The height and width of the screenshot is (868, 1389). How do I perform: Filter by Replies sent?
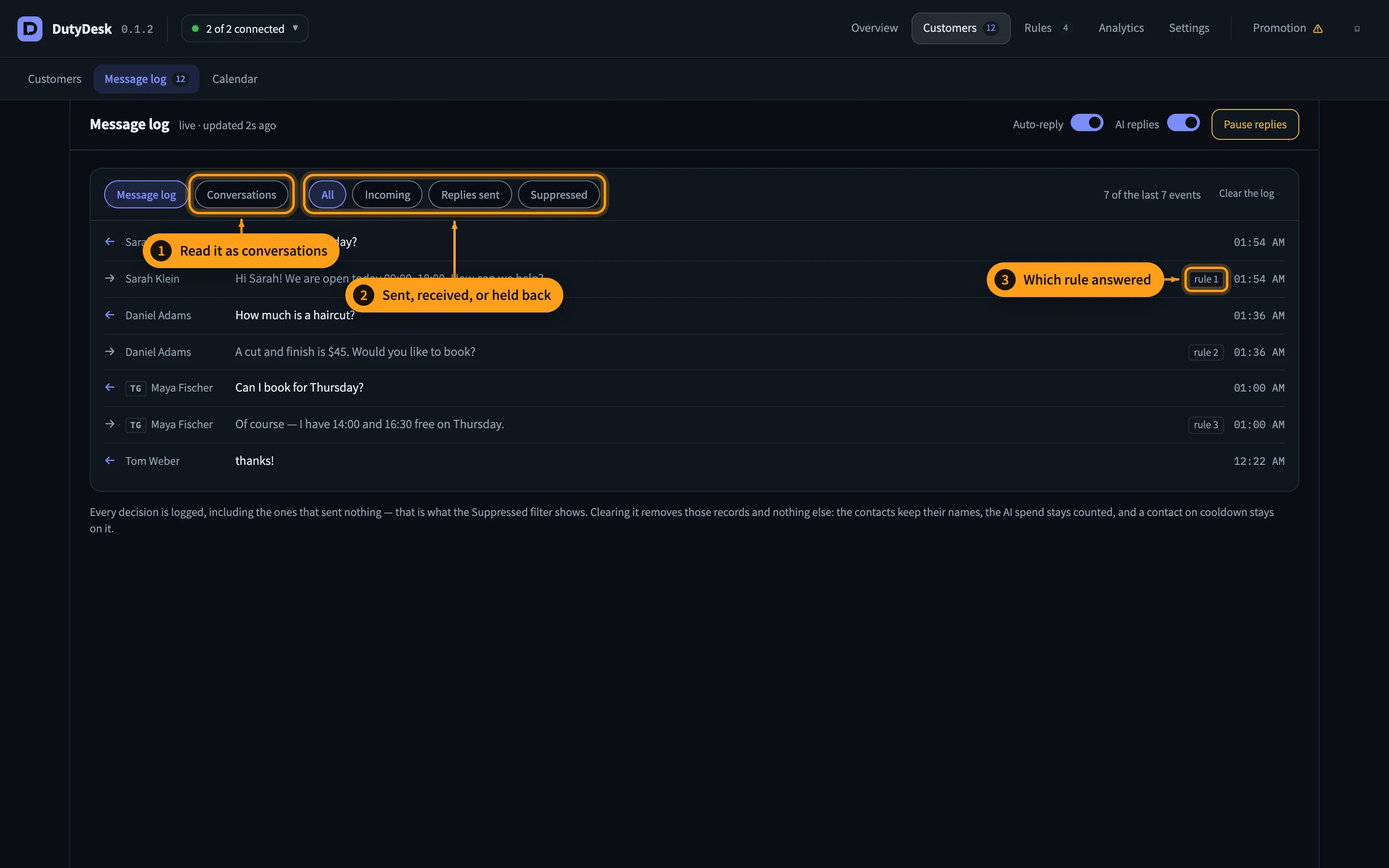pos(470,195)
